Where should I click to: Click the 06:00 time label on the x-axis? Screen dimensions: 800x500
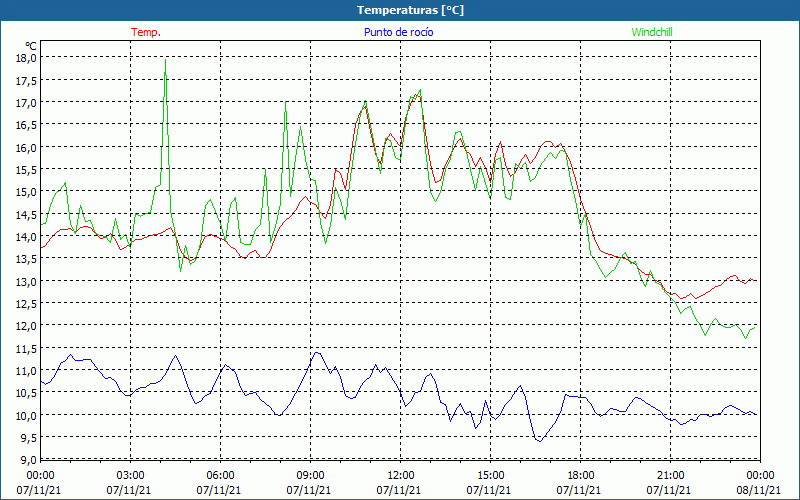point(220,476)
